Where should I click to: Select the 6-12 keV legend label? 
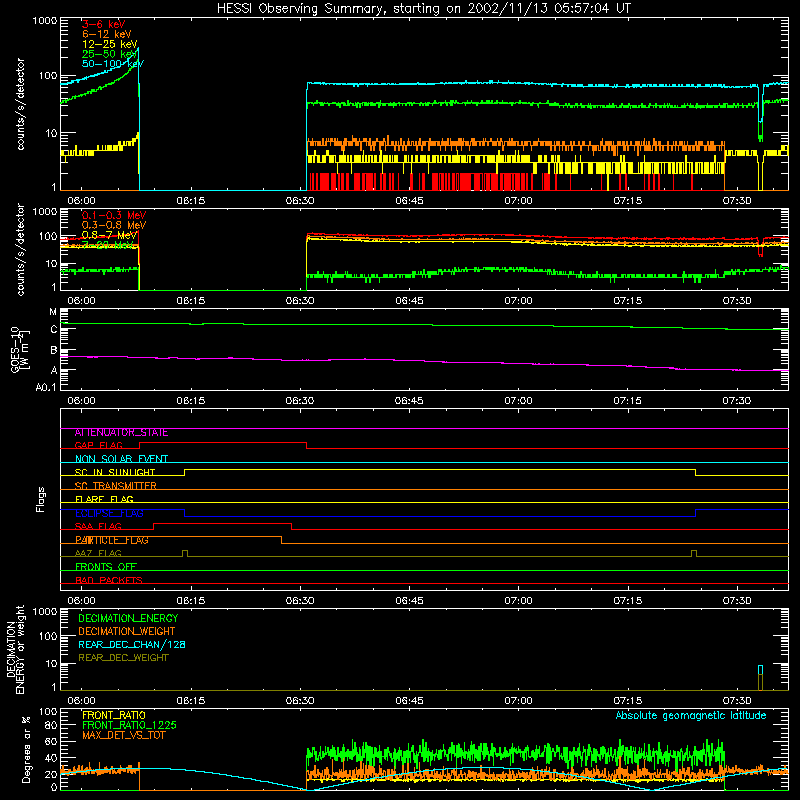click(106, 34)
